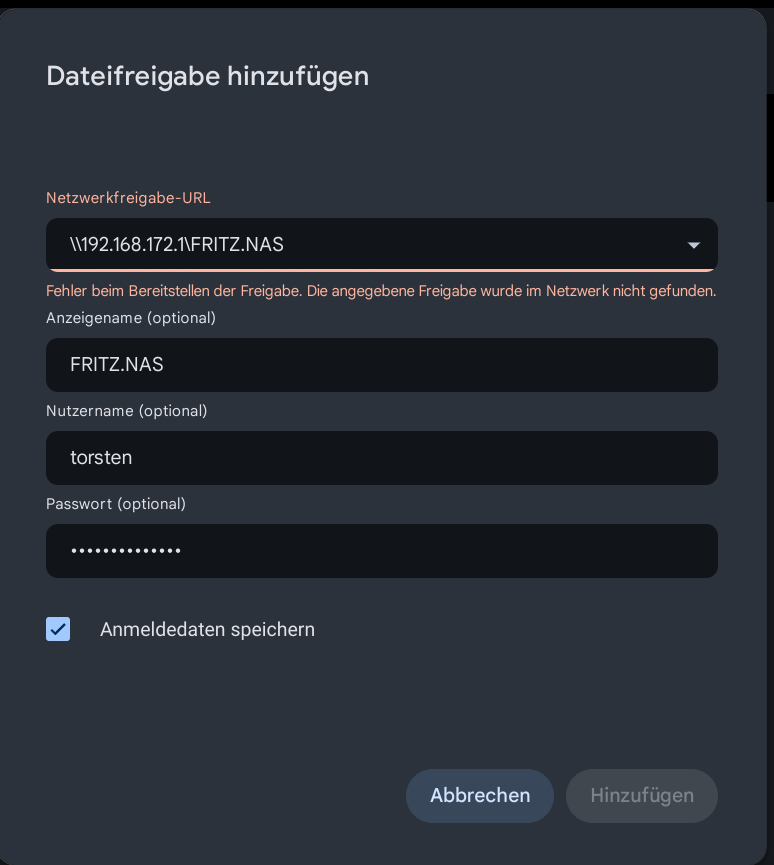Click the "Anmeldedaten speichern" label text
The height and width of the screenshot is (865, 774).
(x=207, y=630)
